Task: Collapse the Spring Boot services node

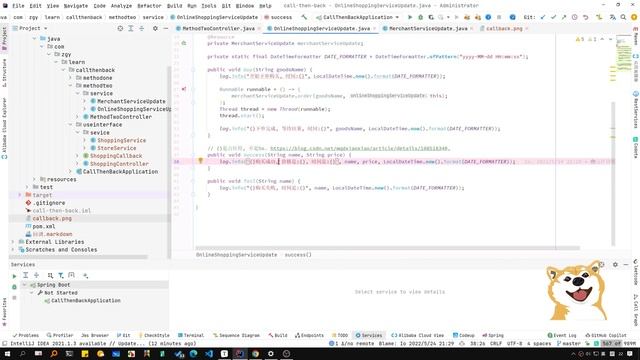Action: coord(24,284)
